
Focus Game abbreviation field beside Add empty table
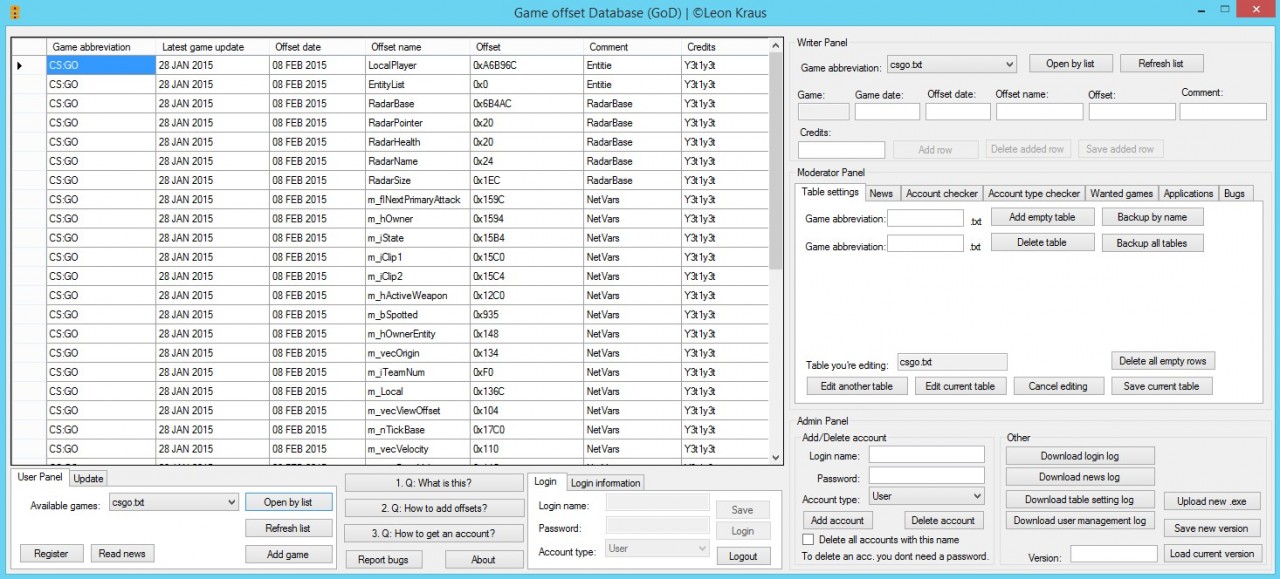point(926,218)
